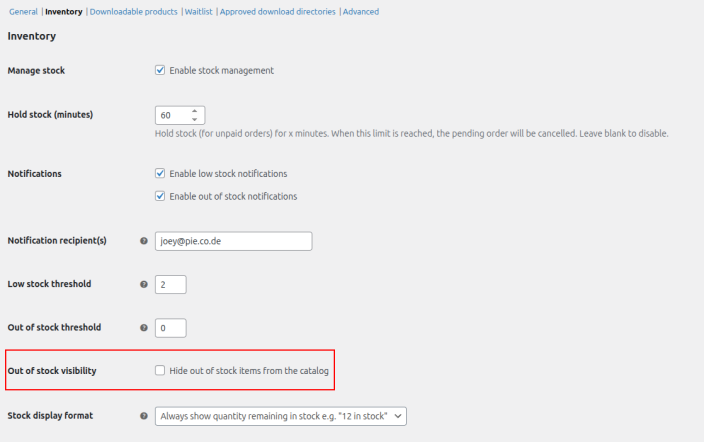704x442 pixels.
Task: Open the Stock display format dropdown
Action: (281, 415)
